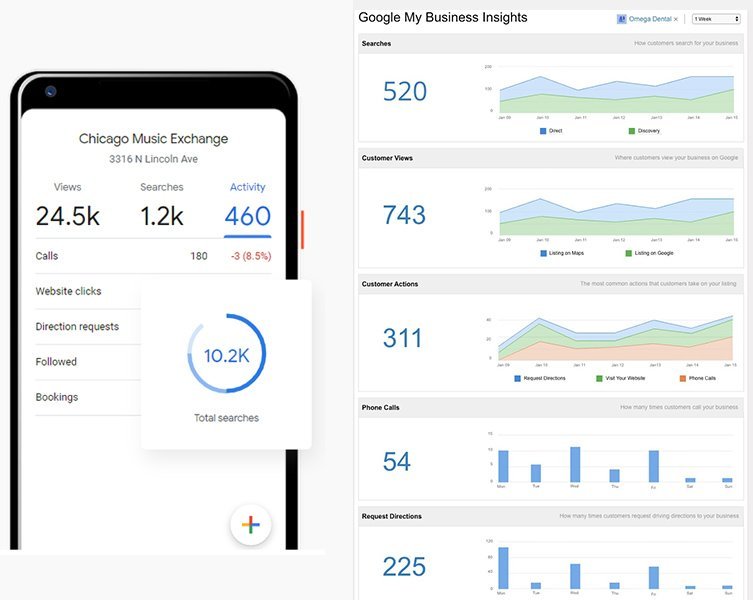Click the Omega Dental label
Image resolution: width=753 pixels, height=600 pixels.
pyautogui.click(x=650, y=19)
